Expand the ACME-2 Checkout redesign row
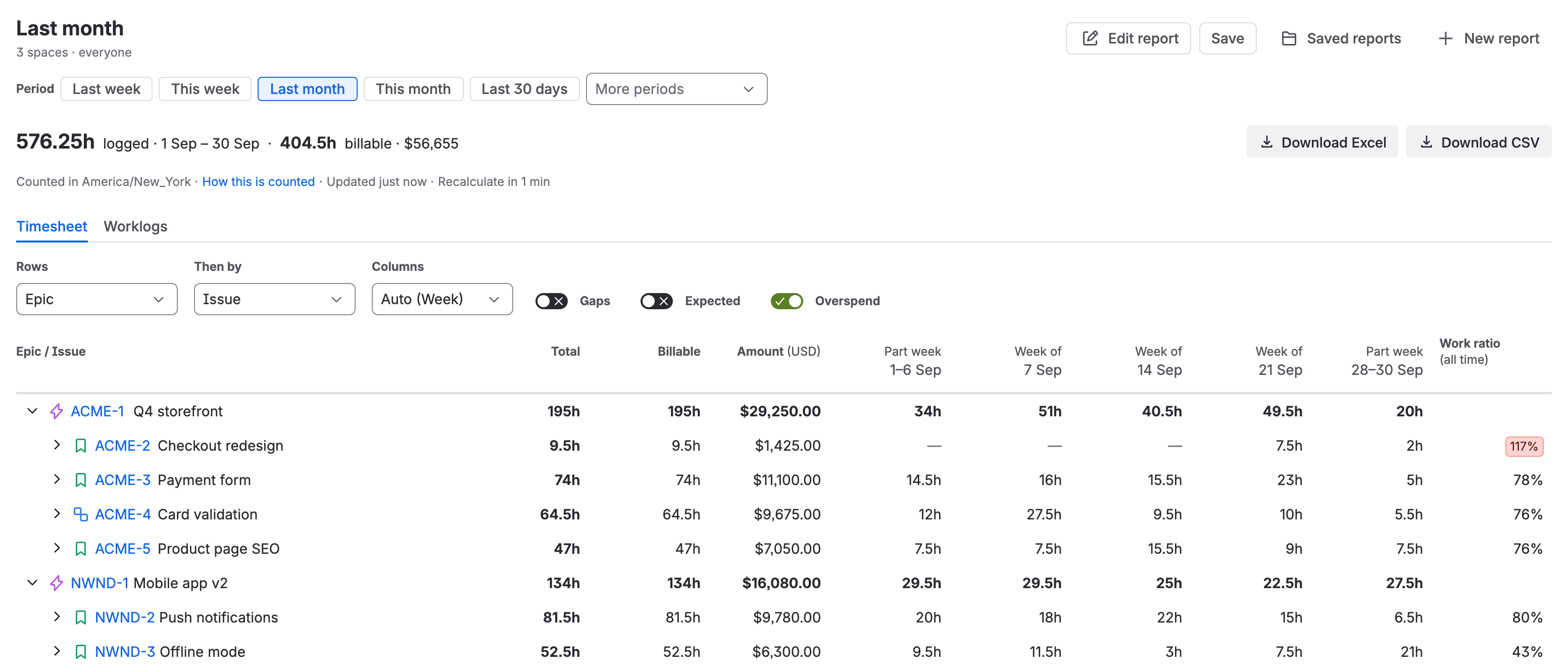Image resolution: width=1568 pixels, height=671 pixels. pyautogui.click(x=57, y=445)
